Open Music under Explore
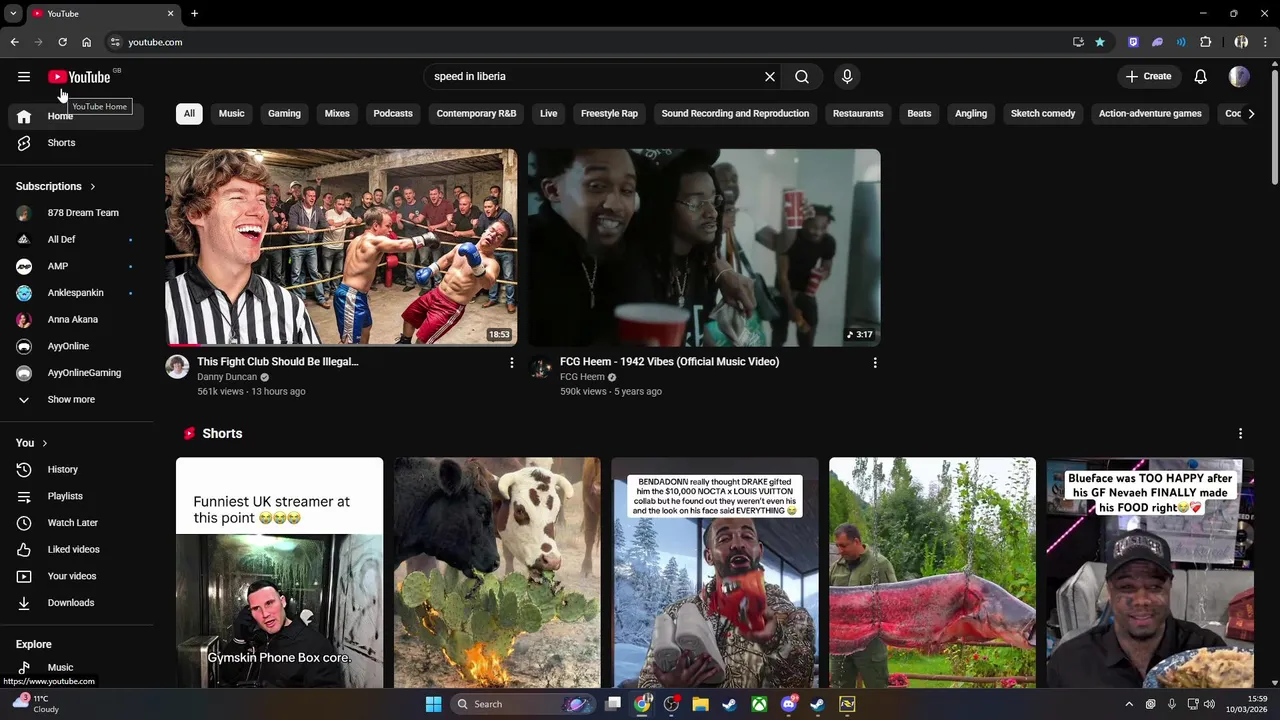 point(77,667)
